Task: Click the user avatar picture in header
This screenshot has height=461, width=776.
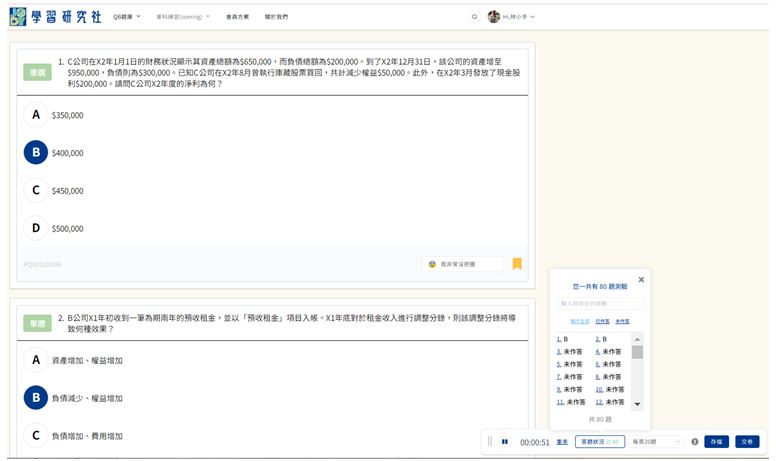Action: point(493,17)
